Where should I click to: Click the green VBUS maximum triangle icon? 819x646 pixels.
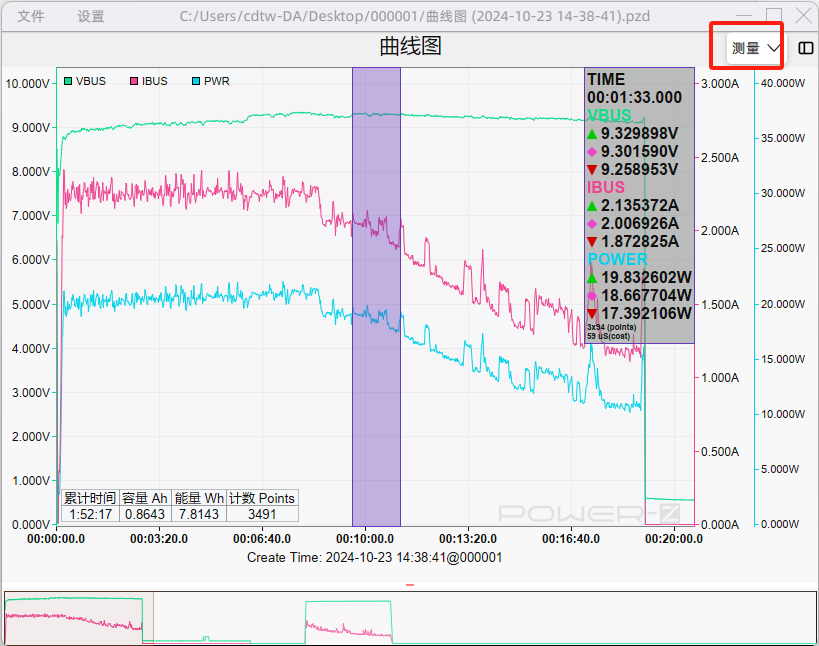pos(592,134)
